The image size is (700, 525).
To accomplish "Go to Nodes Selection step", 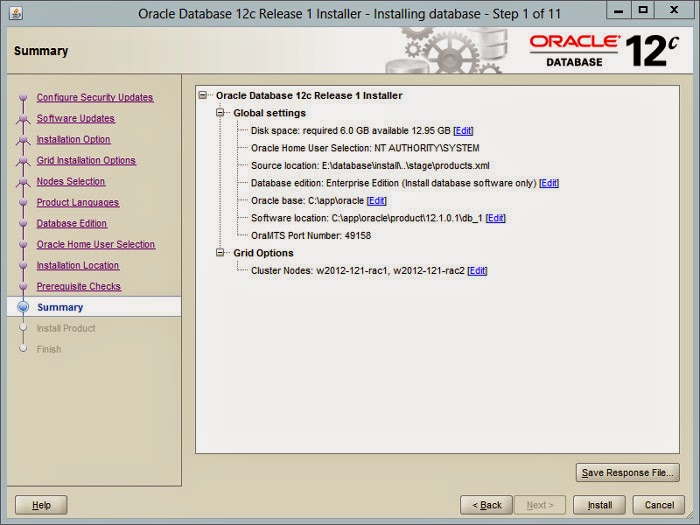I will pos(71,181).
